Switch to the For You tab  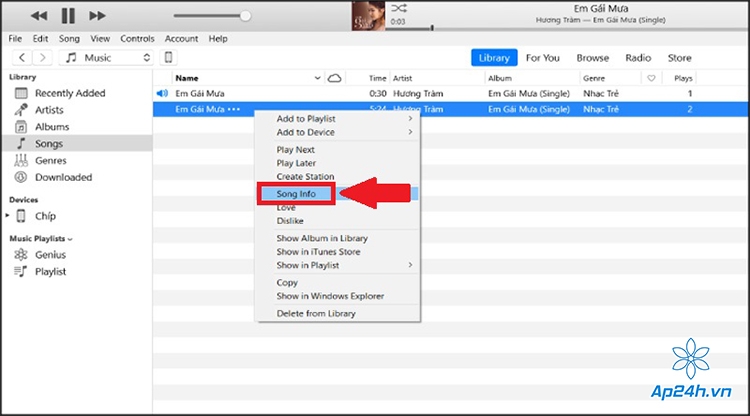[x=542, y=58]
